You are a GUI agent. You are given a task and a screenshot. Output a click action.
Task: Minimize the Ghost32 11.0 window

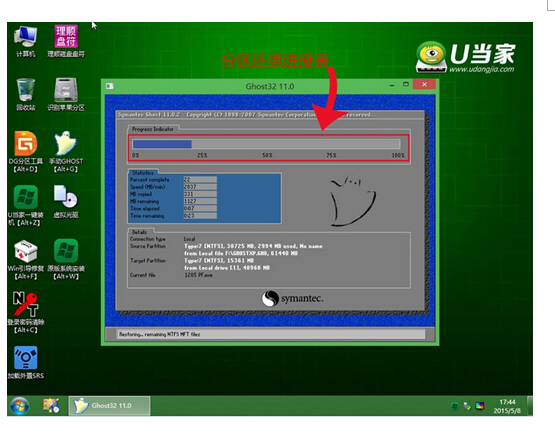tap(392, 85)
